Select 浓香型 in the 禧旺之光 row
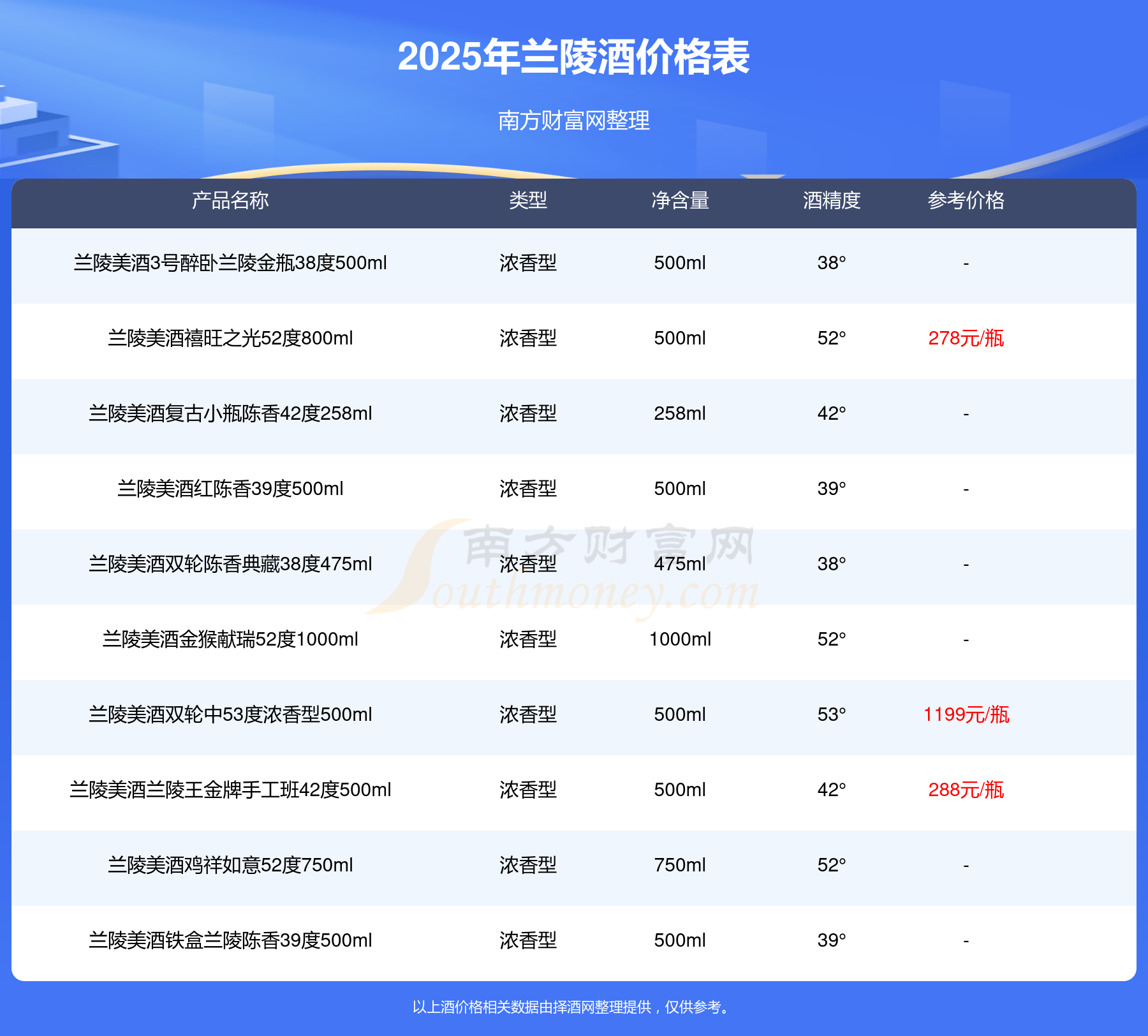1148x1036 pixels. [x=528, y=338]
